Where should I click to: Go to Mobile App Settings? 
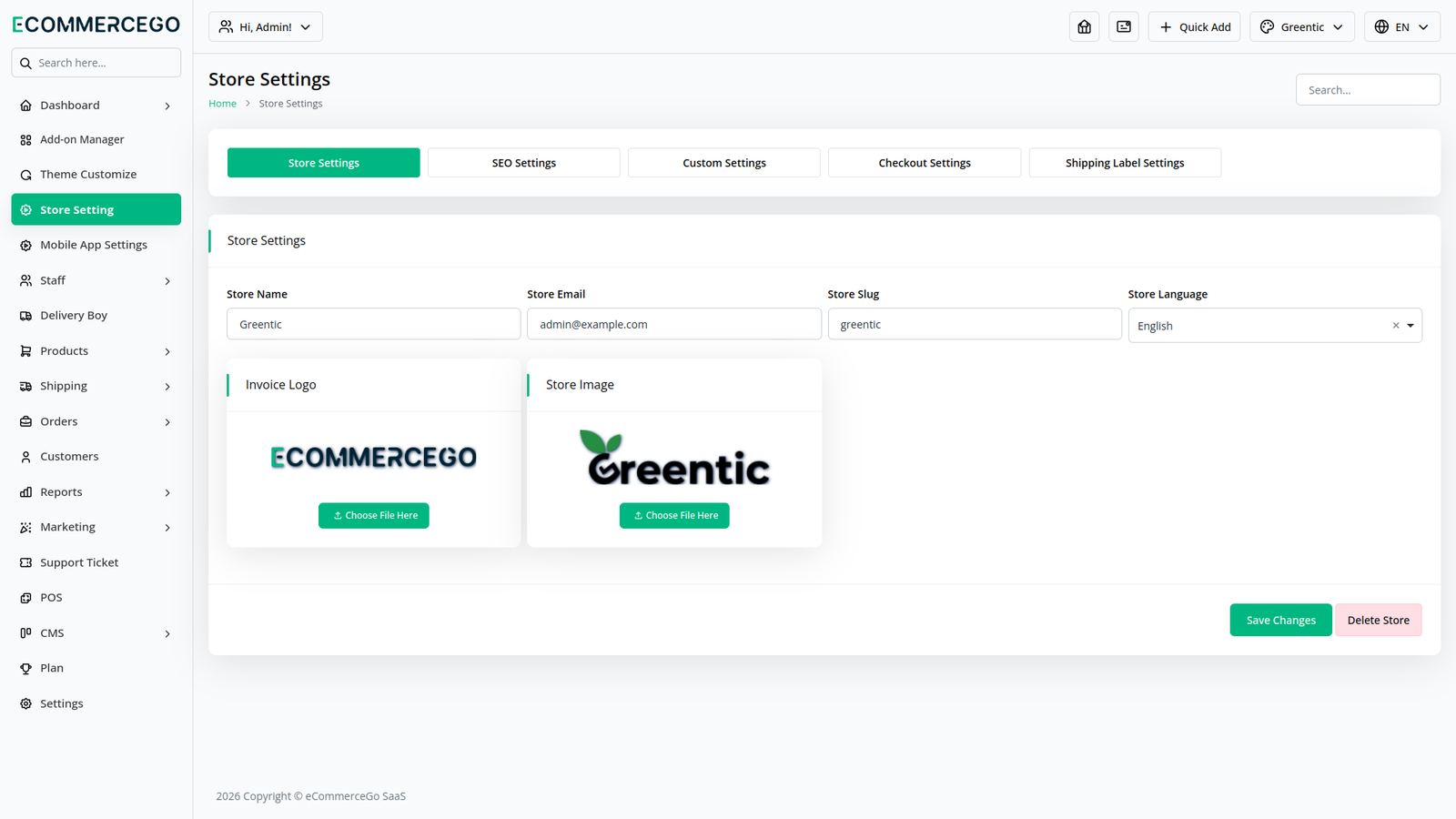93,245
